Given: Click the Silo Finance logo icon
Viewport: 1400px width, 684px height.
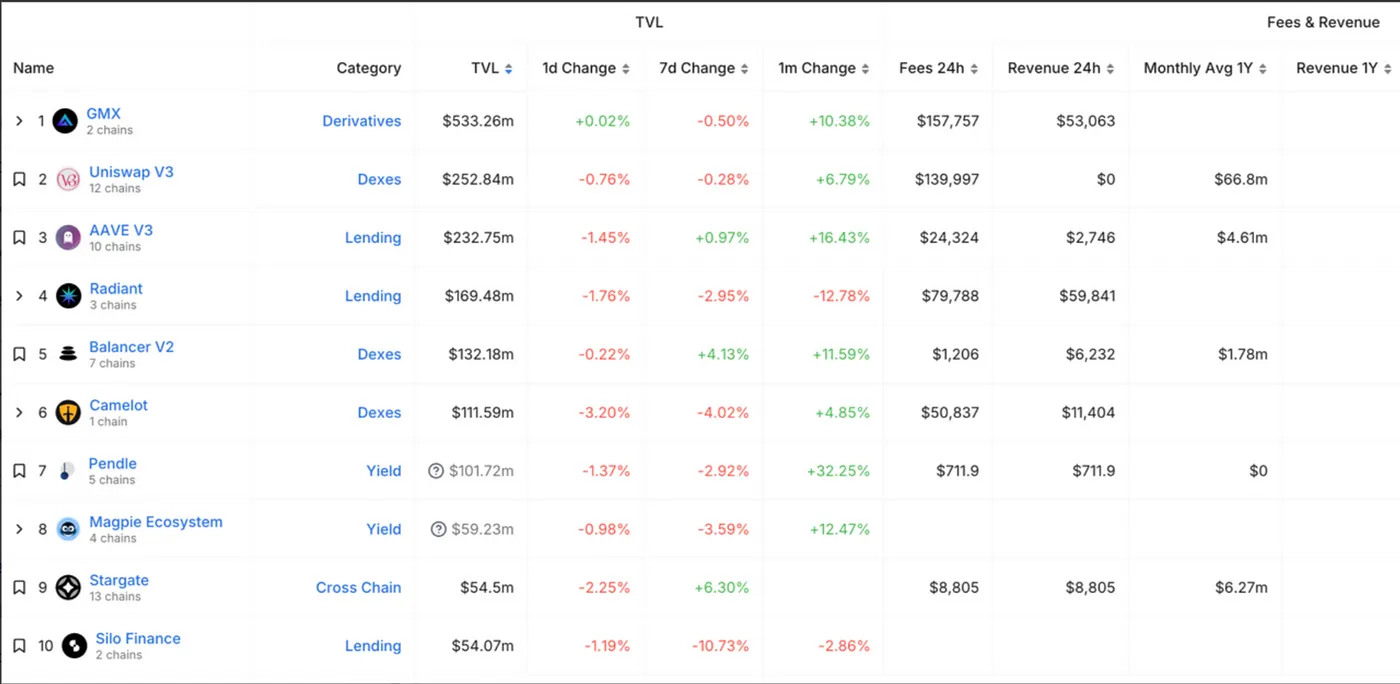Looking at the screenshot, I should [74, 646].
